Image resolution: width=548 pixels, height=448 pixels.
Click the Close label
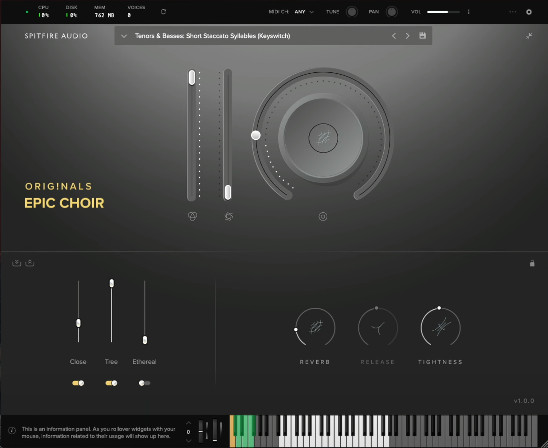[x=78, y=362]
